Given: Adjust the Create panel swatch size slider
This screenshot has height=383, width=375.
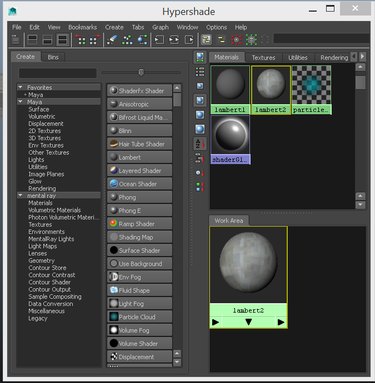Looking at the screenshot, I should (141, 72).
